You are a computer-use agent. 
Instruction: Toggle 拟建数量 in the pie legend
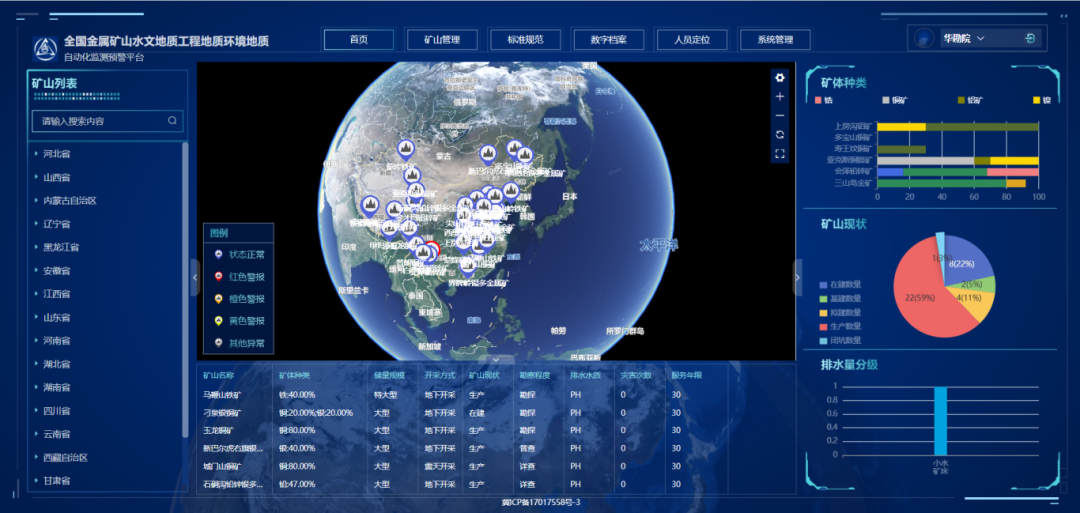[840, 312]
